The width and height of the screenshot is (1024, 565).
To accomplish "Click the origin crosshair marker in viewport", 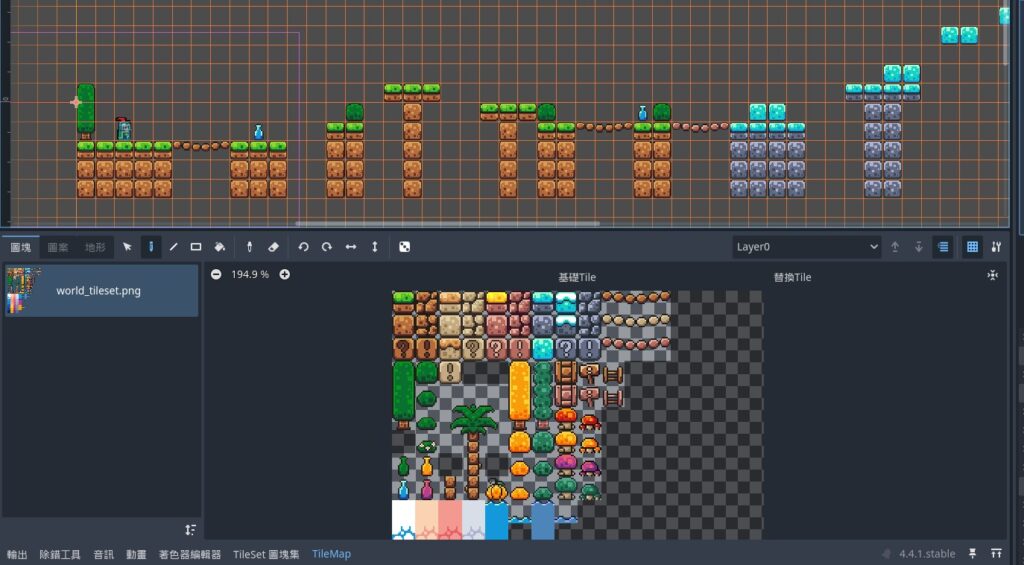I will [76, 102].
